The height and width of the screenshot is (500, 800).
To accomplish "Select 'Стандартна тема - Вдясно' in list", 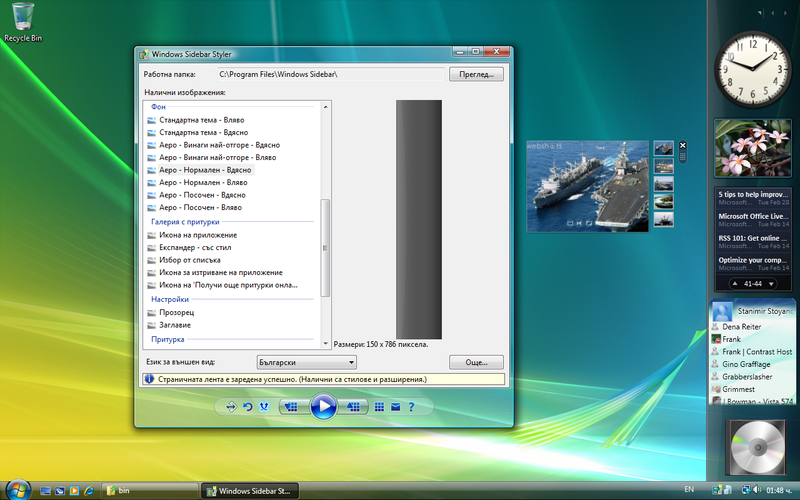I will [x=204, y=132].
